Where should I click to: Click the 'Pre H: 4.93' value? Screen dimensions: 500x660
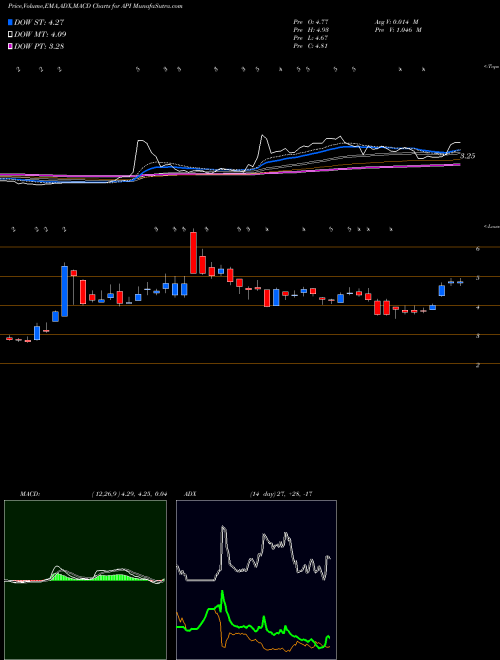click(311, 30)
